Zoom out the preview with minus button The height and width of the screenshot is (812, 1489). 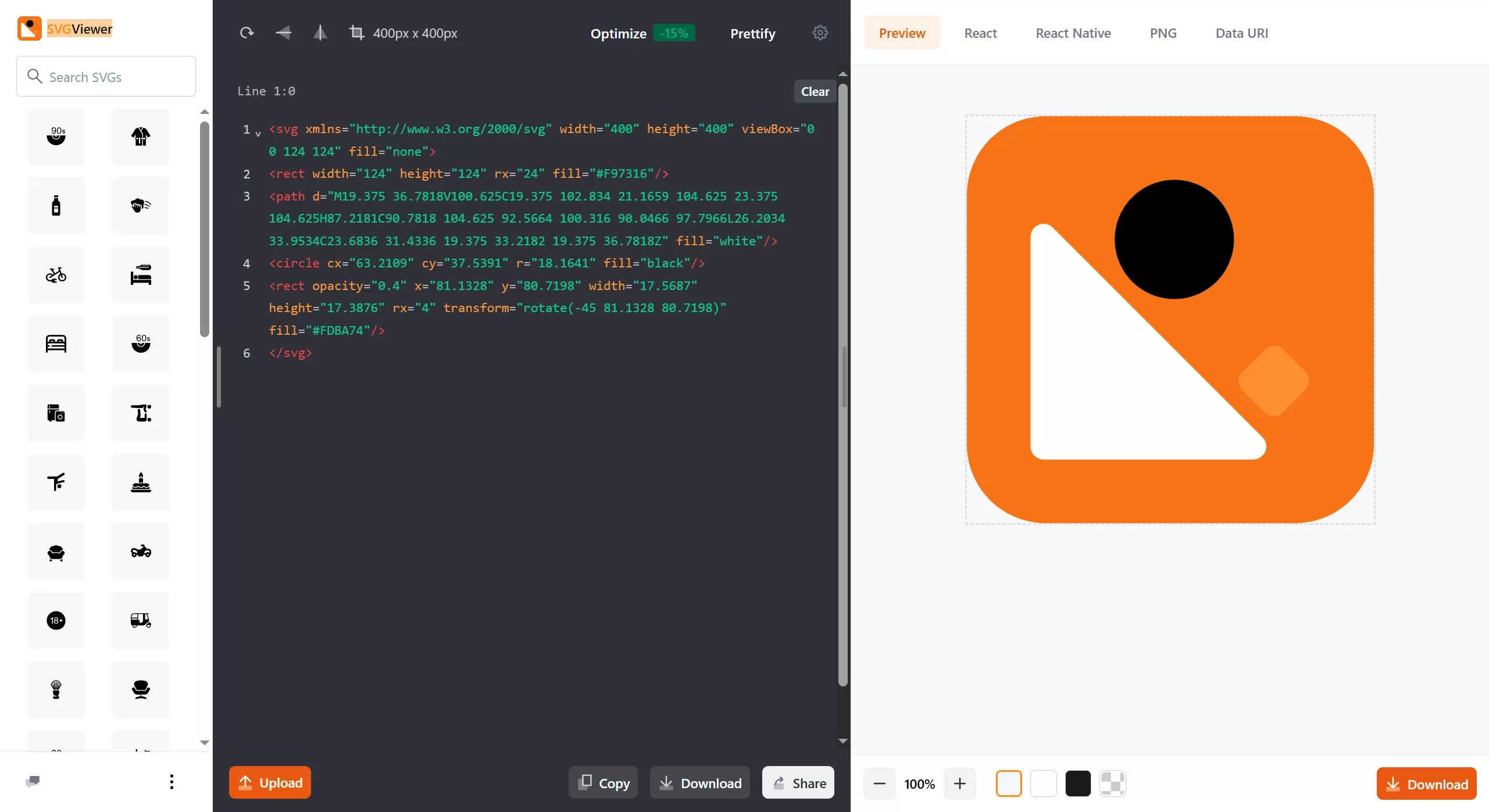(x=880, y=784)
